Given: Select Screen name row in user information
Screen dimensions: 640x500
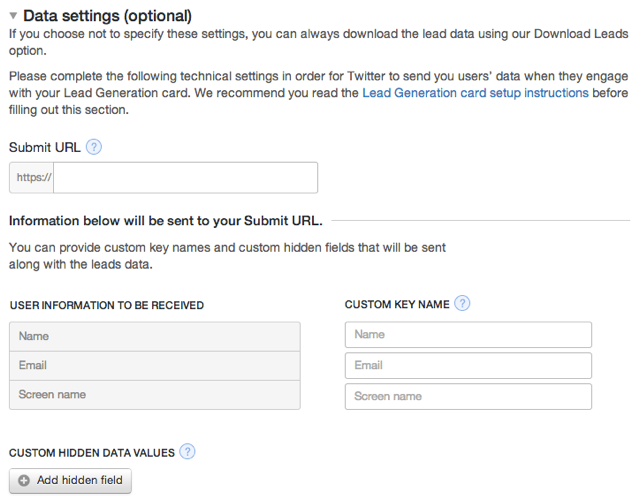Looking at the screenshot, I should 154,394.
